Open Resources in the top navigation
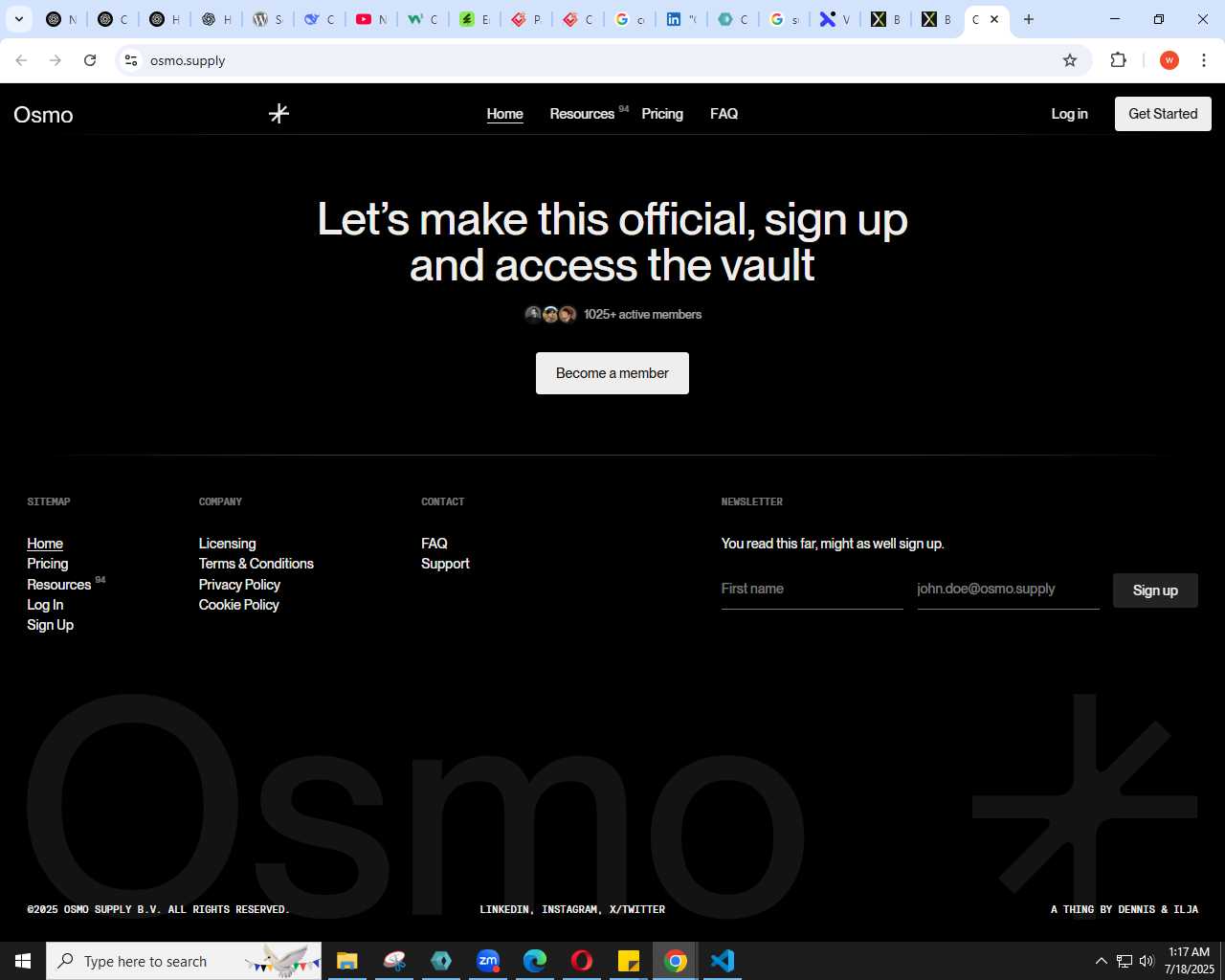1225x980 pixels. coord(582,114)
